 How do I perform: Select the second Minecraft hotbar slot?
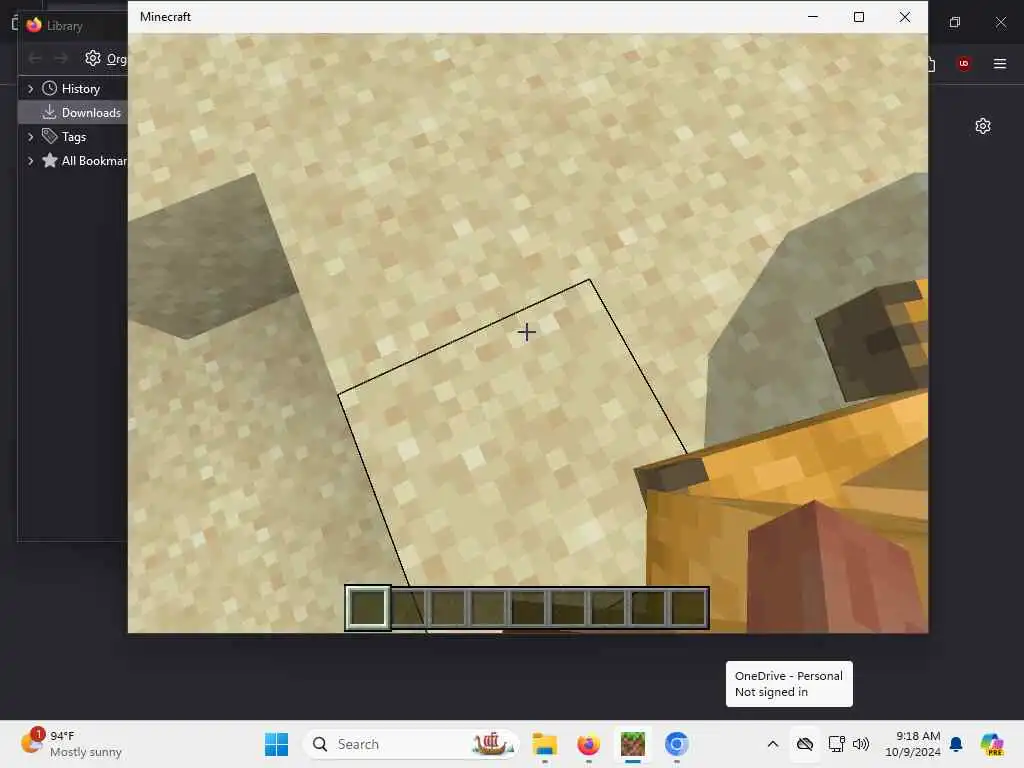[x=409, y=607]
